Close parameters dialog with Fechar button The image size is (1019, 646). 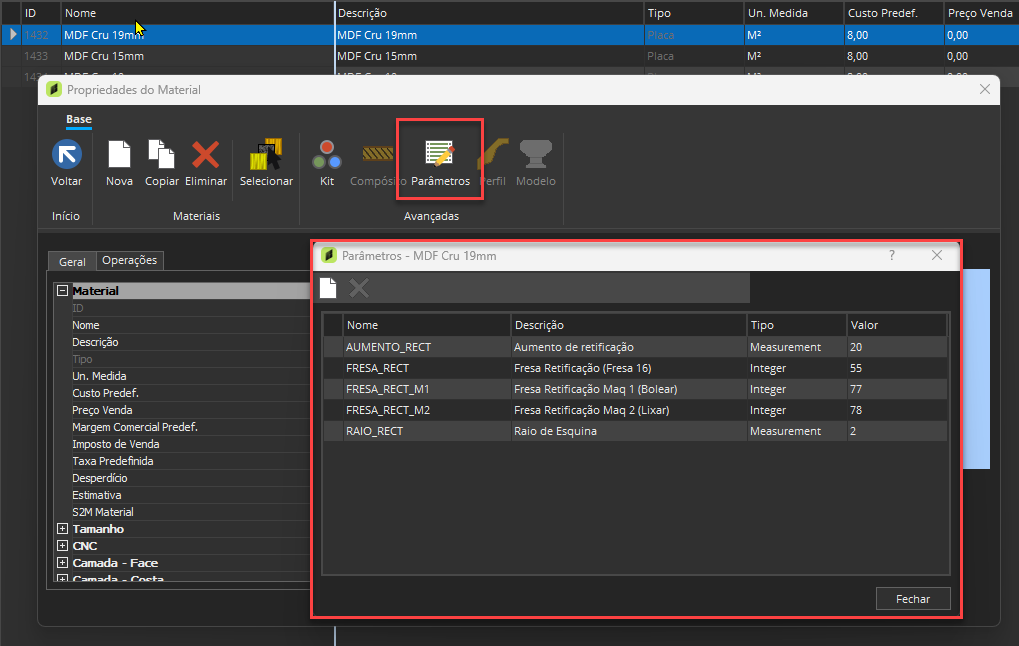pos(913,599)
